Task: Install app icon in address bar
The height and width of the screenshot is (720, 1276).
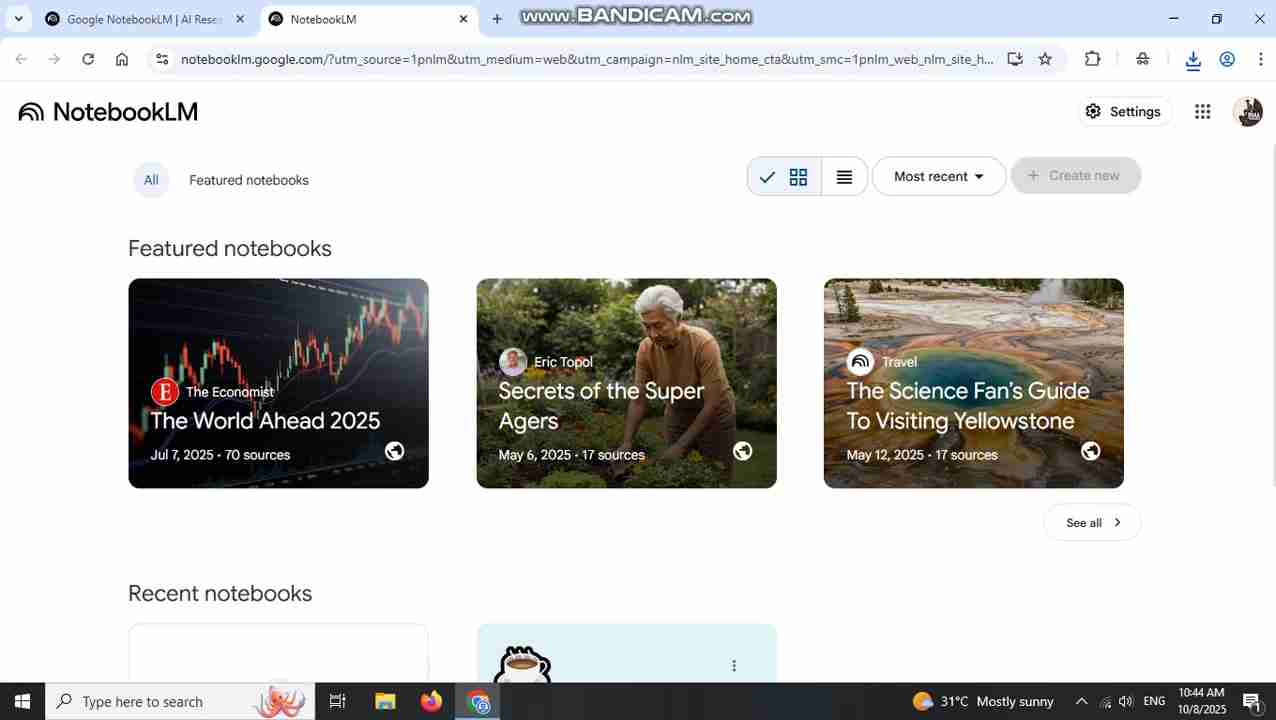Action: point(1015,59)
